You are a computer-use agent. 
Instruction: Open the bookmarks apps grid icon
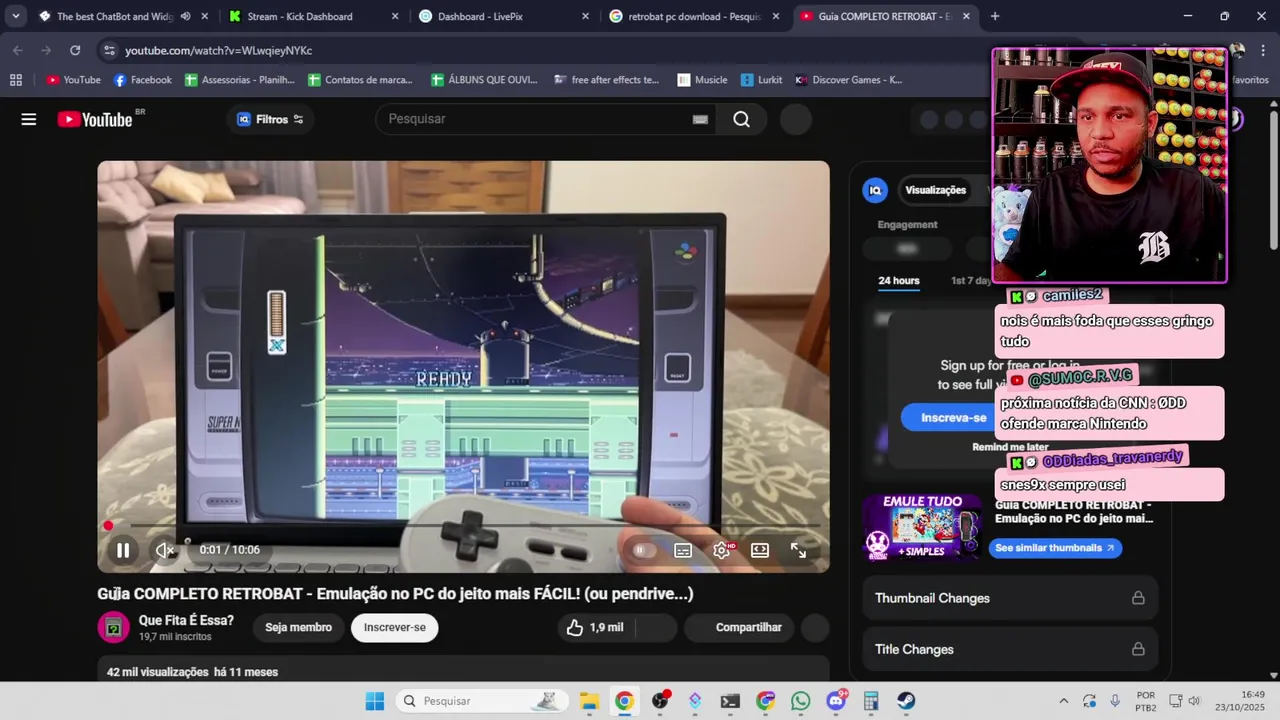(15, 80)
